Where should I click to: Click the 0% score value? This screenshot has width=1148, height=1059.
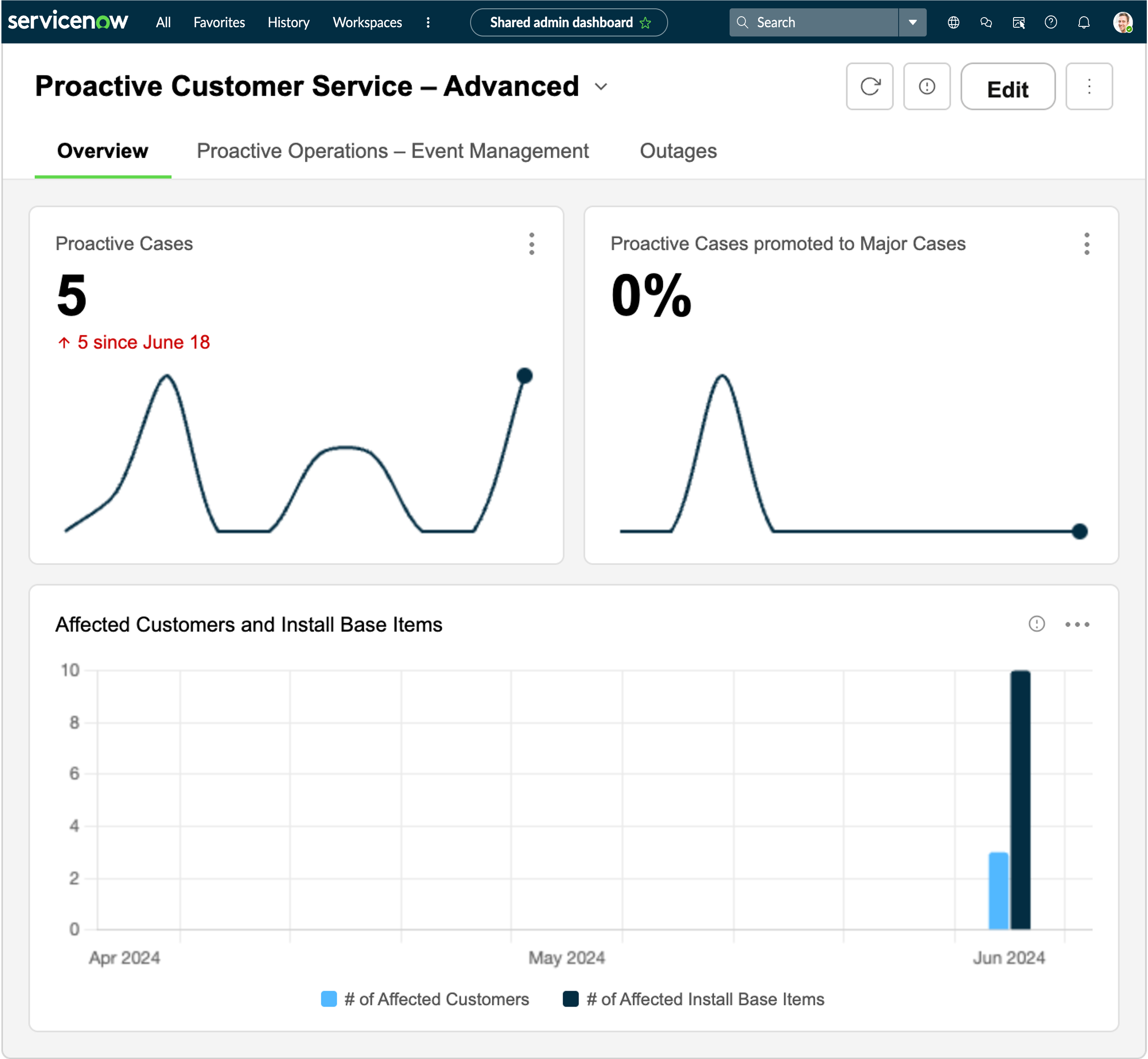(x=651, y=295)
